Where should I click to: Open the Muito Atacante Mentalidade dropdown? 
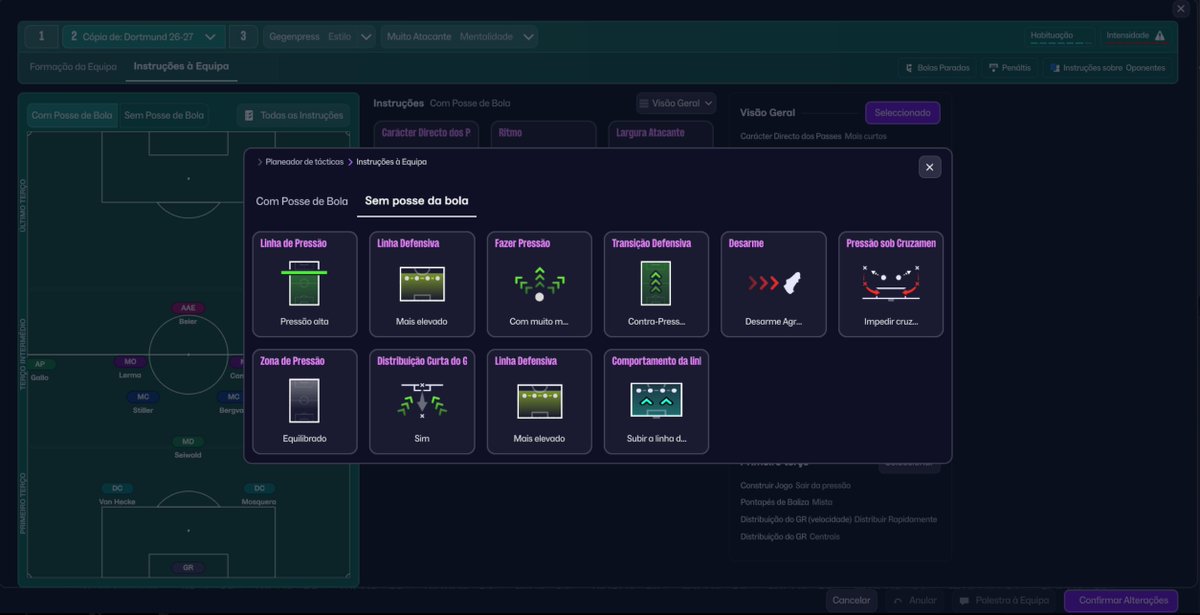[x=460, y=37]
